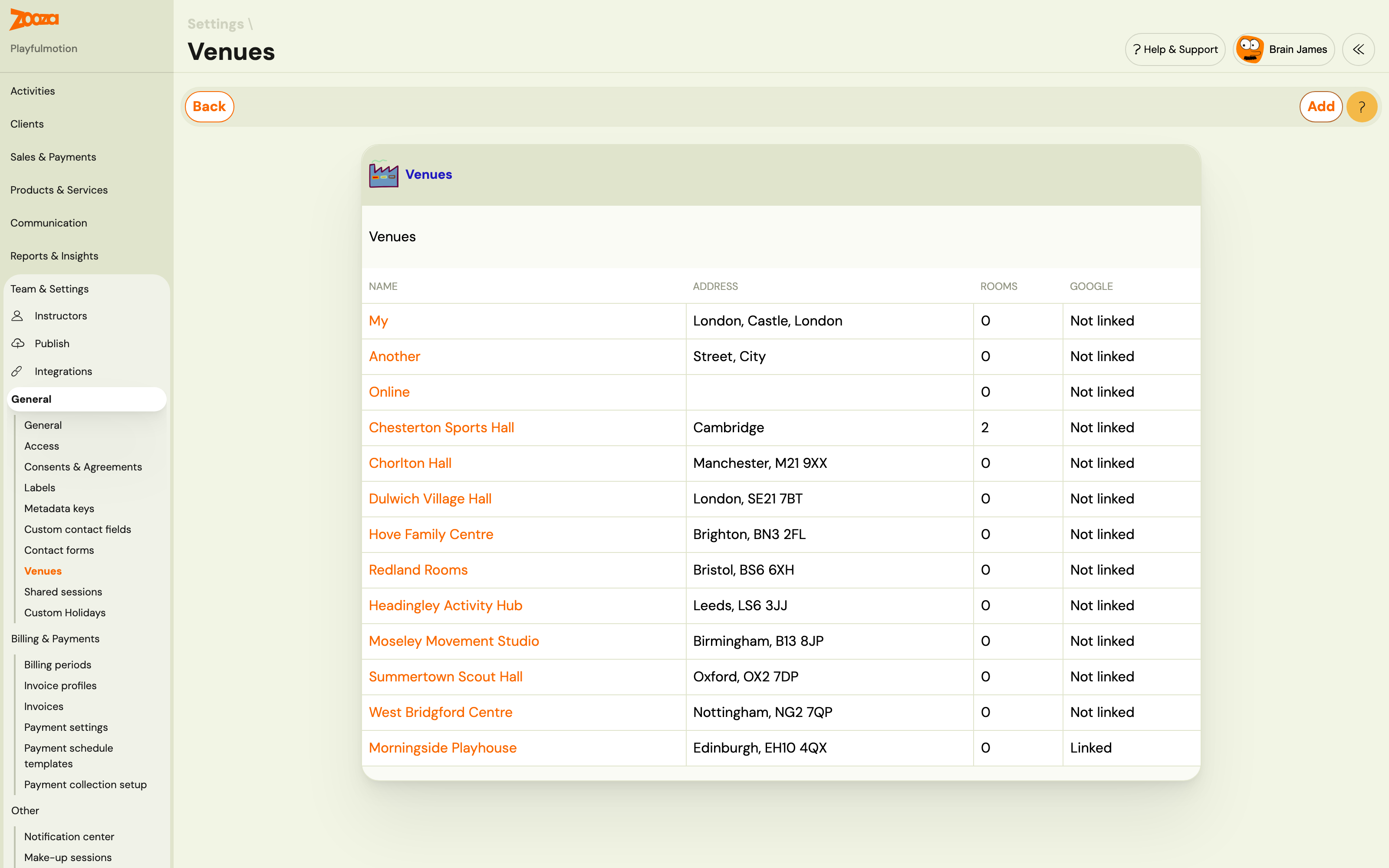This screenshot has width=1389, height=868.
Task: Open Access settings submenu
Action: (x=41, y=446)
